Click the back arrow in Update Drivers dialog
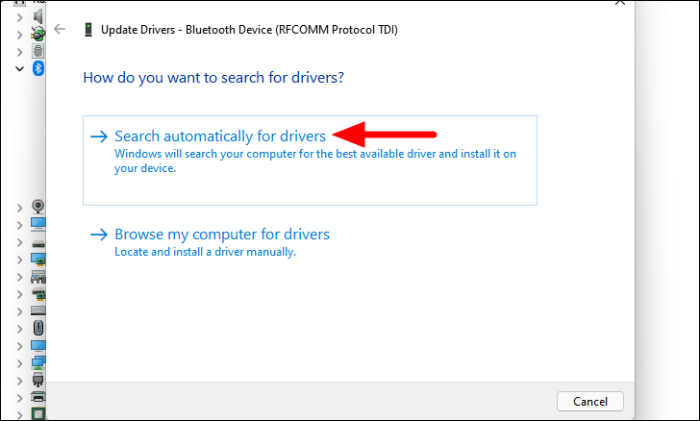Image resolution: width=700 pixels, height=421 pixels. click(59, 29)
